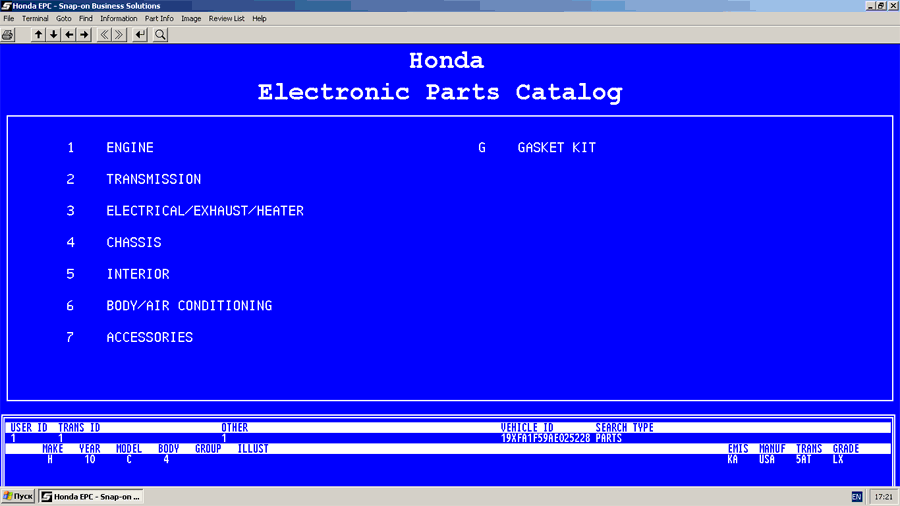The width and height of the screenshot is (900, 506).
Task: Select the CHASSIS category
Action: (134, 243)
